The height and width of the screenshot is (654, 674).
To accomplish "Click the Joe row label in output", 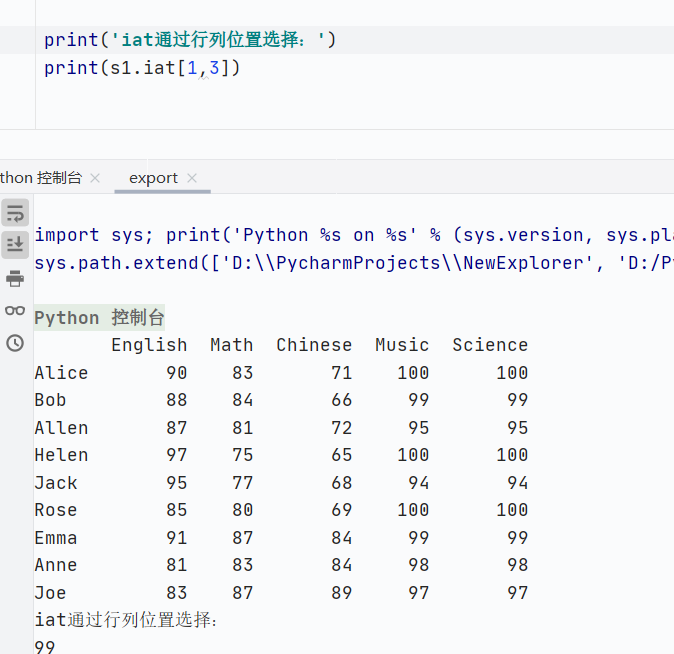I will click(x=50, y=593).
